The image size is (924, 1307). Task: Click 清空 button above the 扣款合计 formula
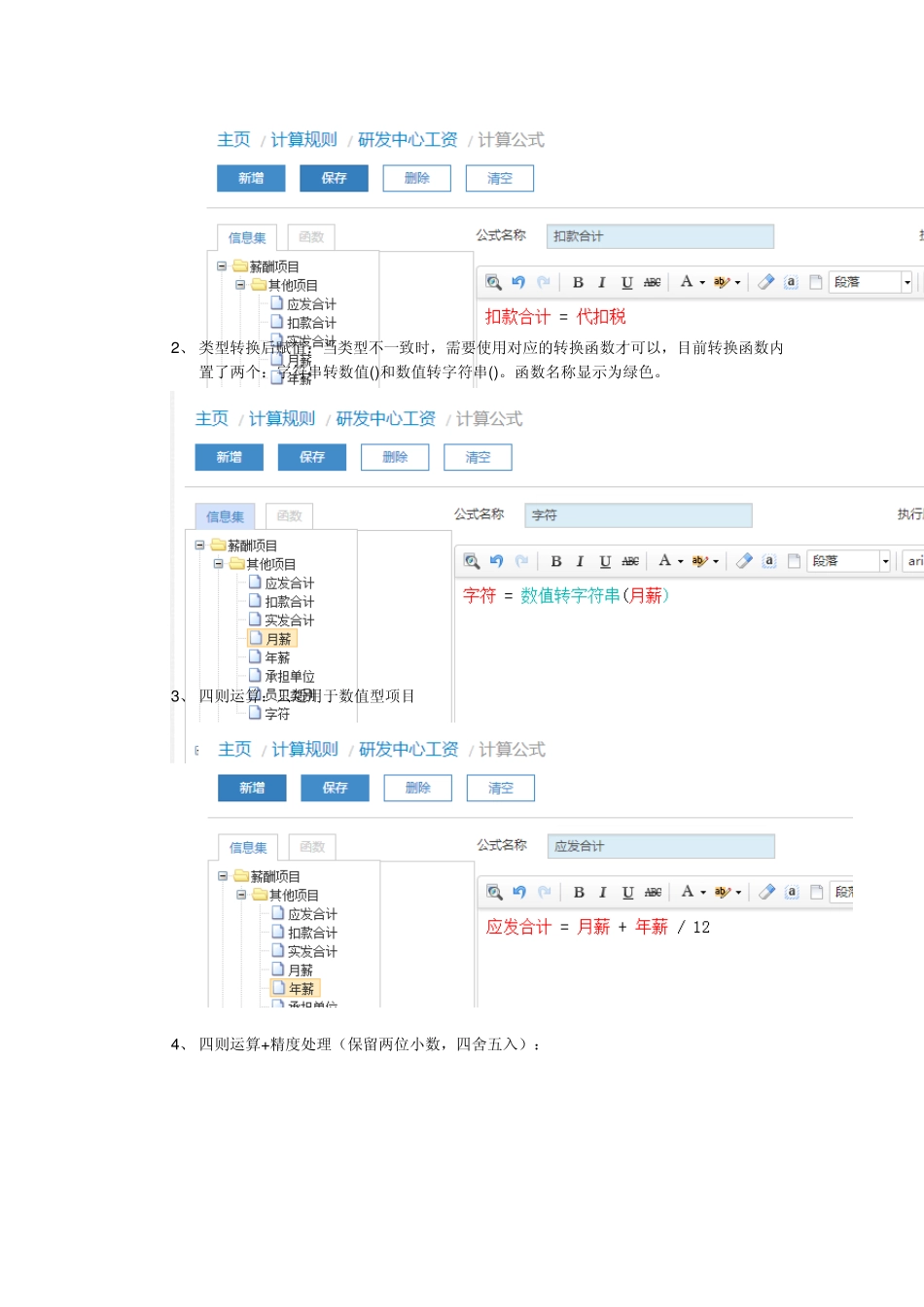click(x=500, y=178)
